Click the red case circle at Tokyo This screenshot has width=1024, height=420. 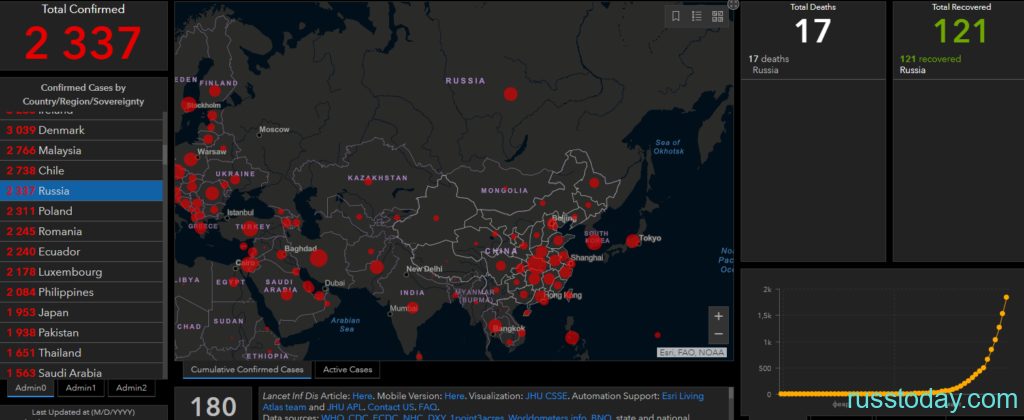tap(632, 241)
